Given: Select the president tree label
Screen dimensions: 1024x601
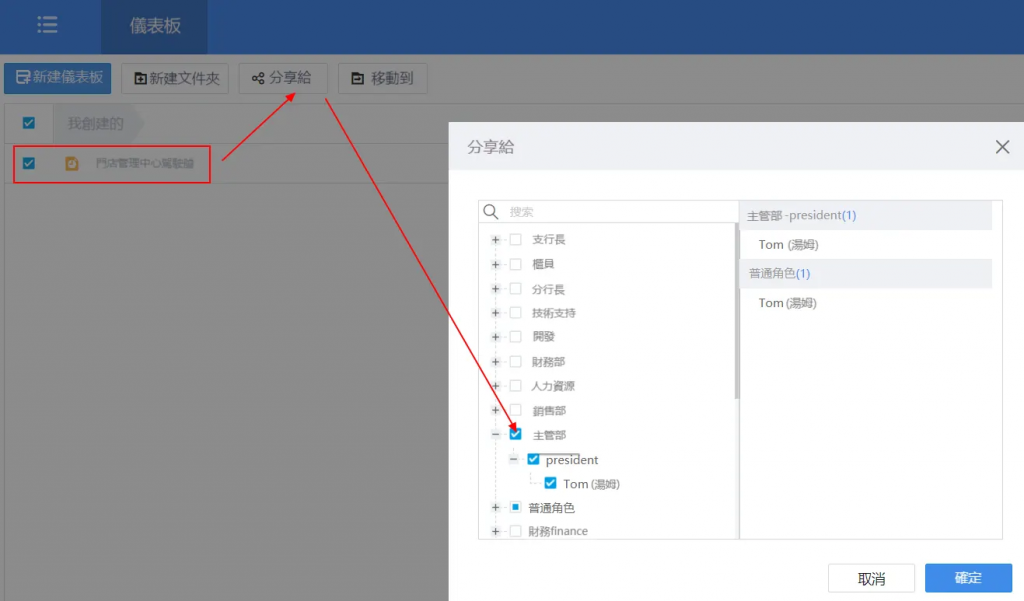Looking at the screenshot, I should (572, 460).
